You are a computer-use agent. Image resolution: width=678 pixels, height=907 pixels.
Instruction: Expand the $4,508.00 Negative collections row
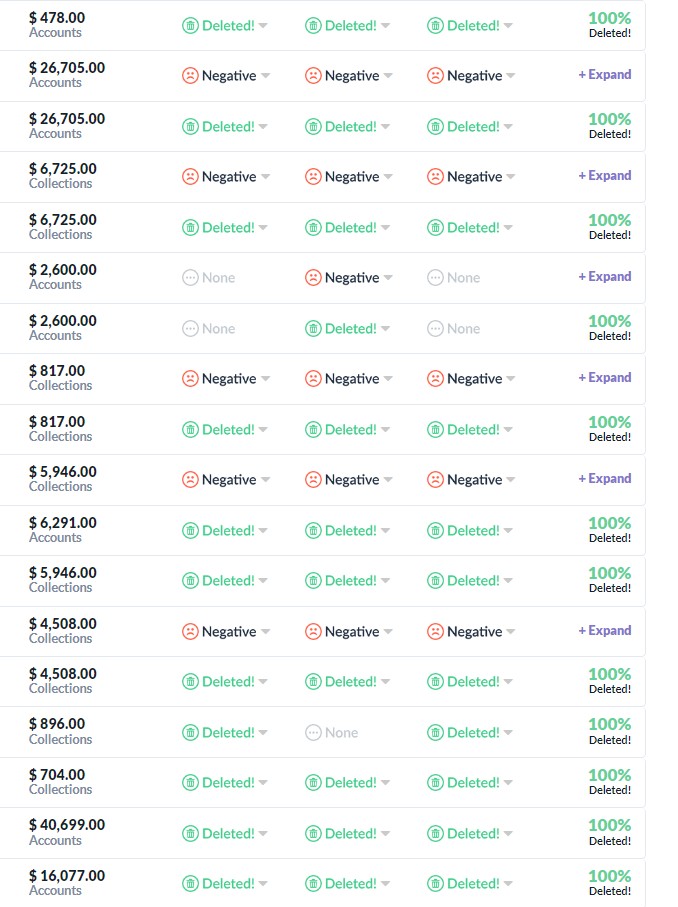604,631
